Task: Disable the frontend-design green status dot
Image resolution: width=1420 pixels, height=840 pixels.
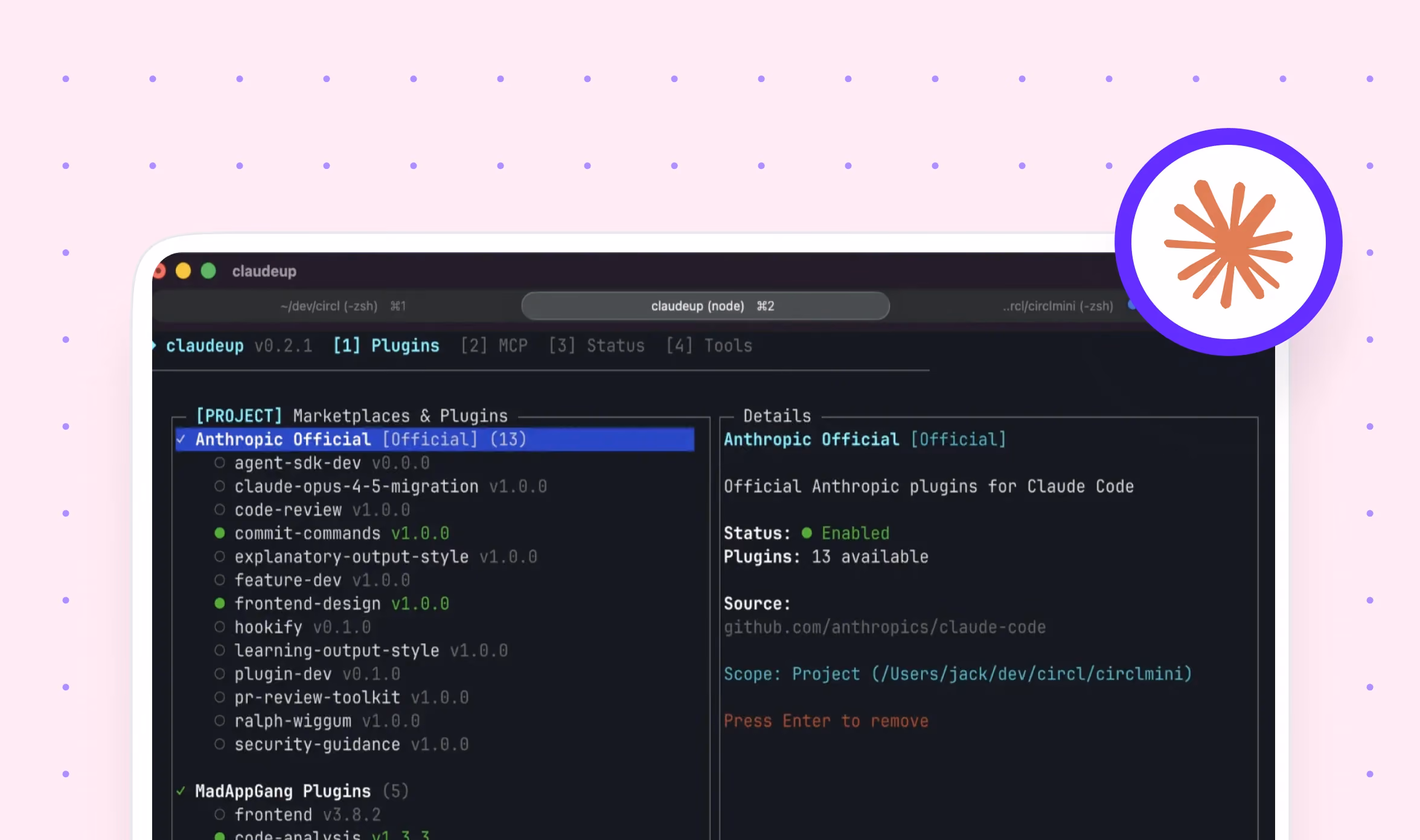Action: [220, 603]
